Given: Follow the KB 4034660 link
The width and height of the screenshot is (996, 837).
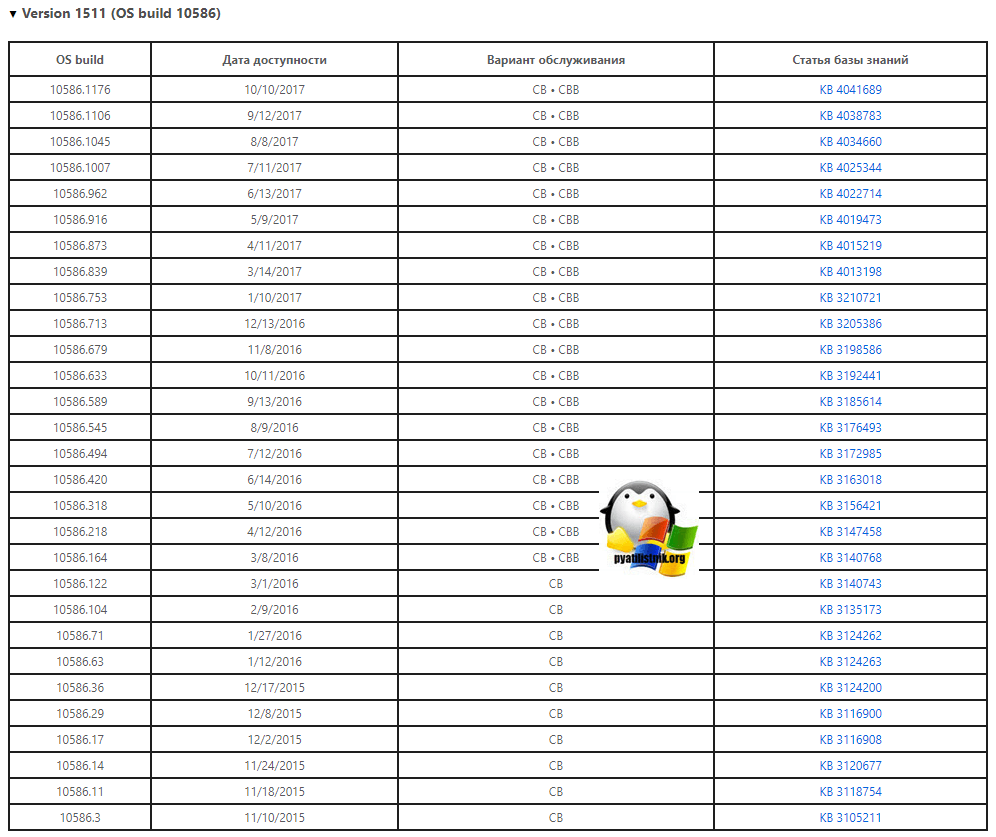Looking at the screenshot, I should (x=850, y=142).
